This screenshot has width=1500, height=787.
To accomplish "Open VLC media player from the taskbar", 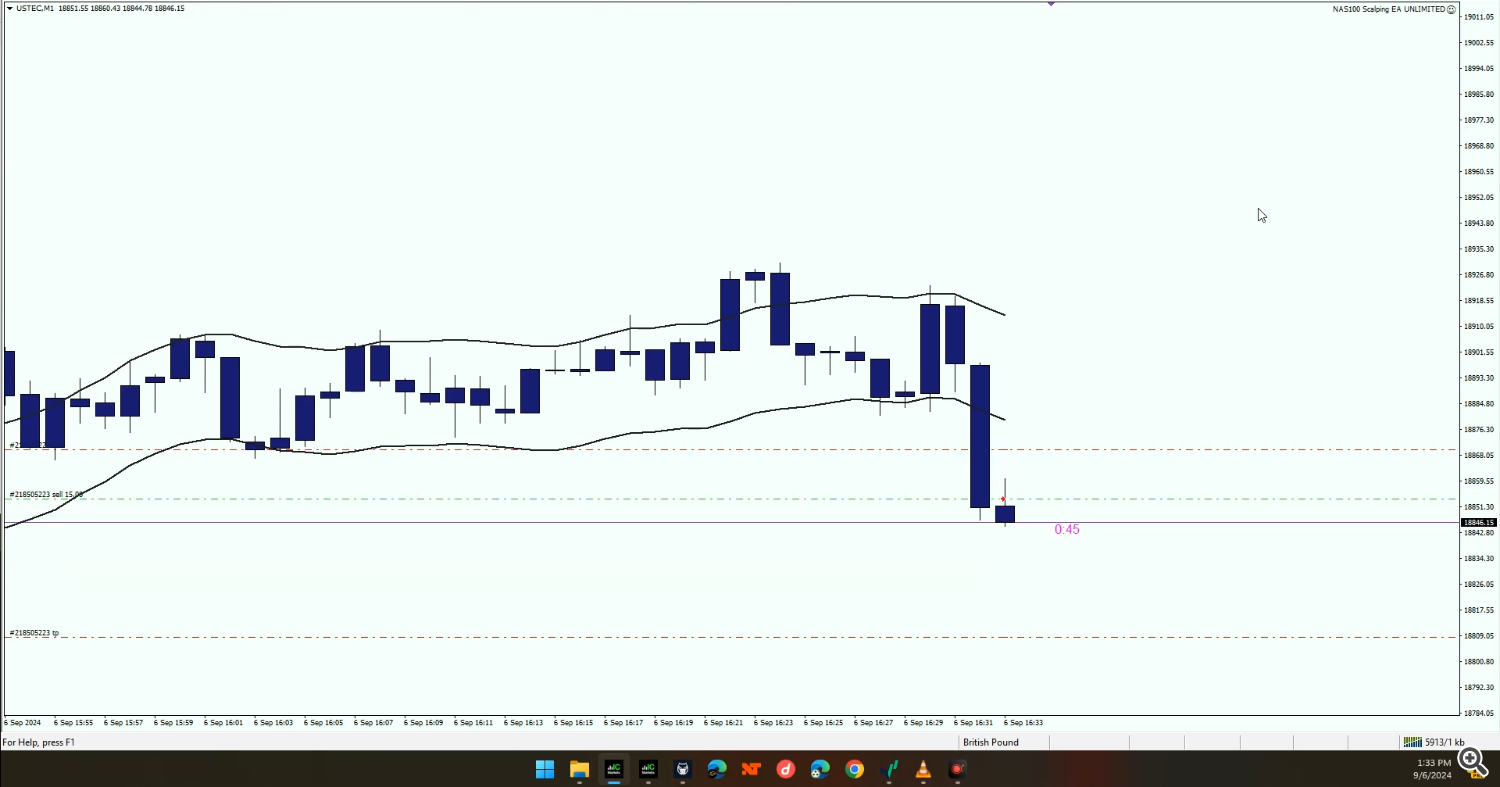I will (923, 769).
